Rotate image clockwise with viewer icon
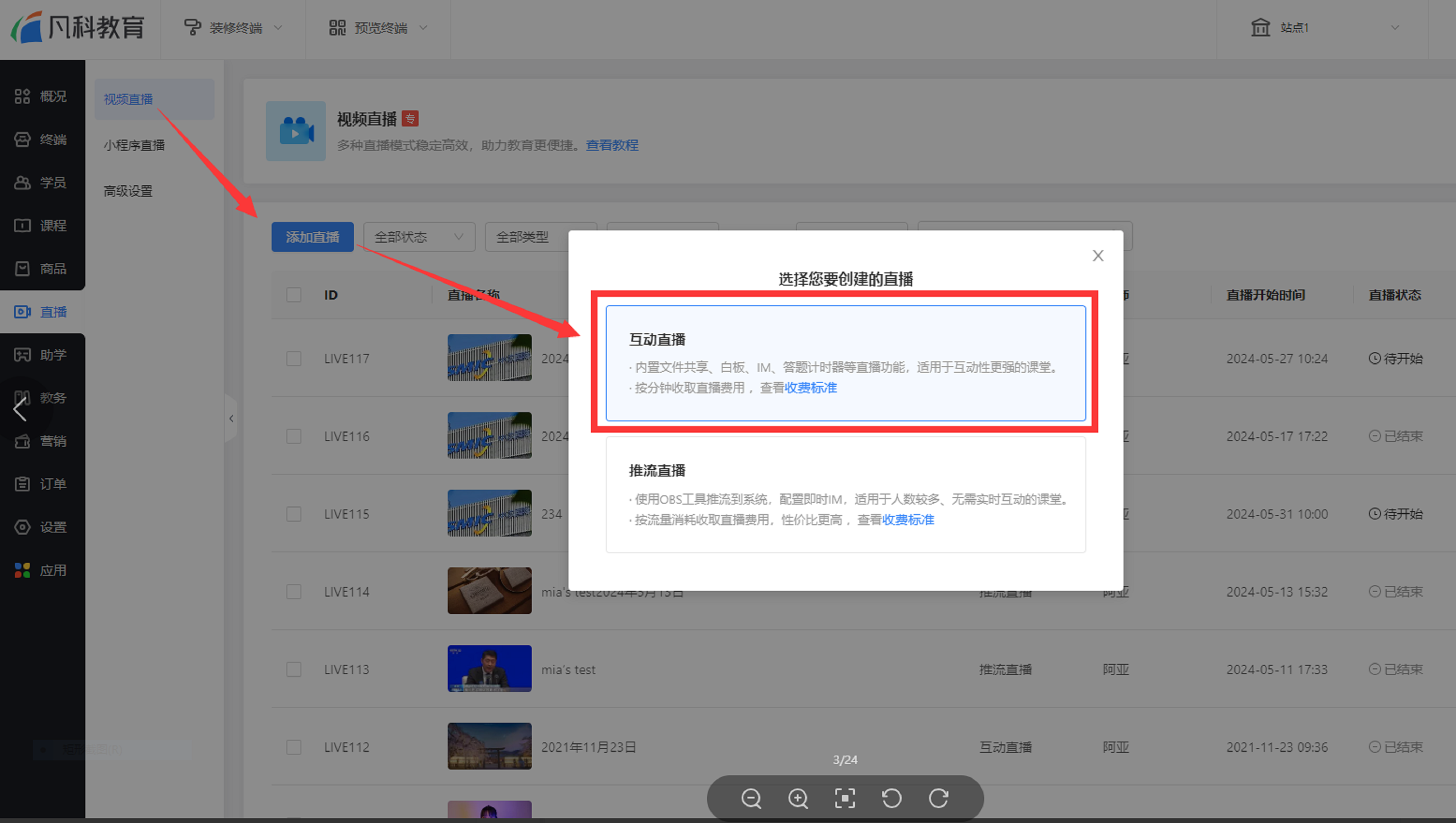The image size is (1456, 823). pyautogui.click(x=938, y=799)
